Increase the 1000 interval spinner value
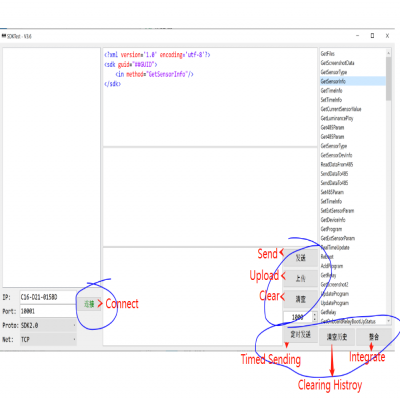400x400 pixels. (315, 314)
